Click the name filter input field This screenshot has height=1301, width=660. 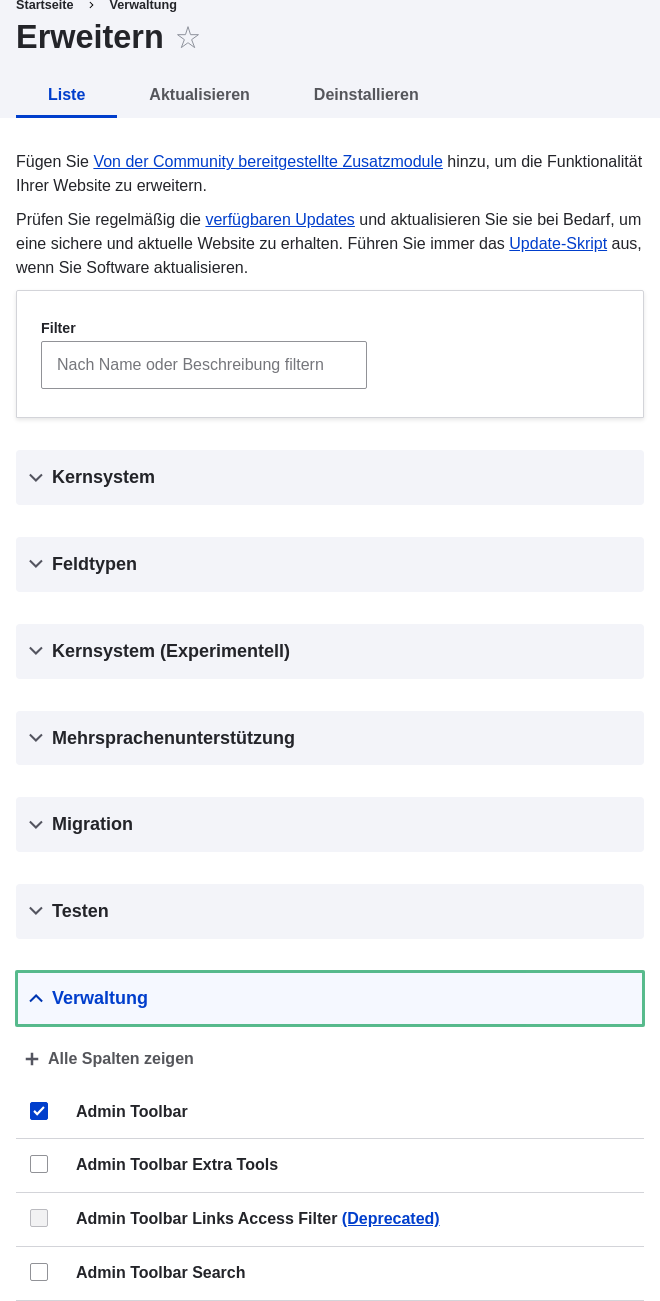click(x=204, y=365)
